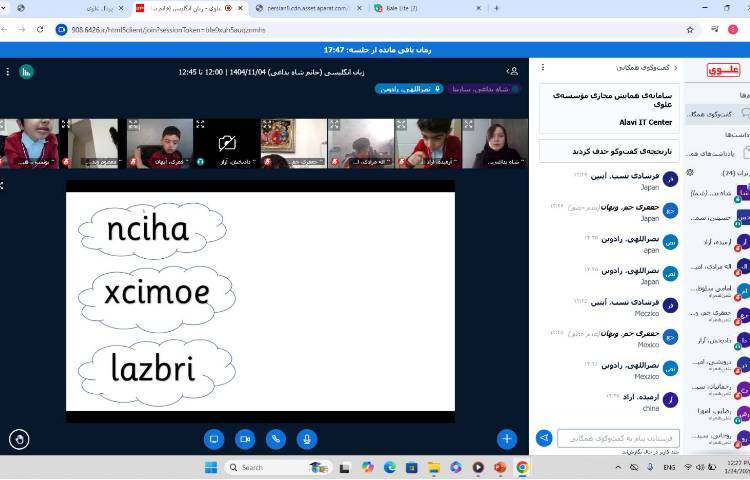
Task: Open Chrome from taskbar
Action: point(522,467)
